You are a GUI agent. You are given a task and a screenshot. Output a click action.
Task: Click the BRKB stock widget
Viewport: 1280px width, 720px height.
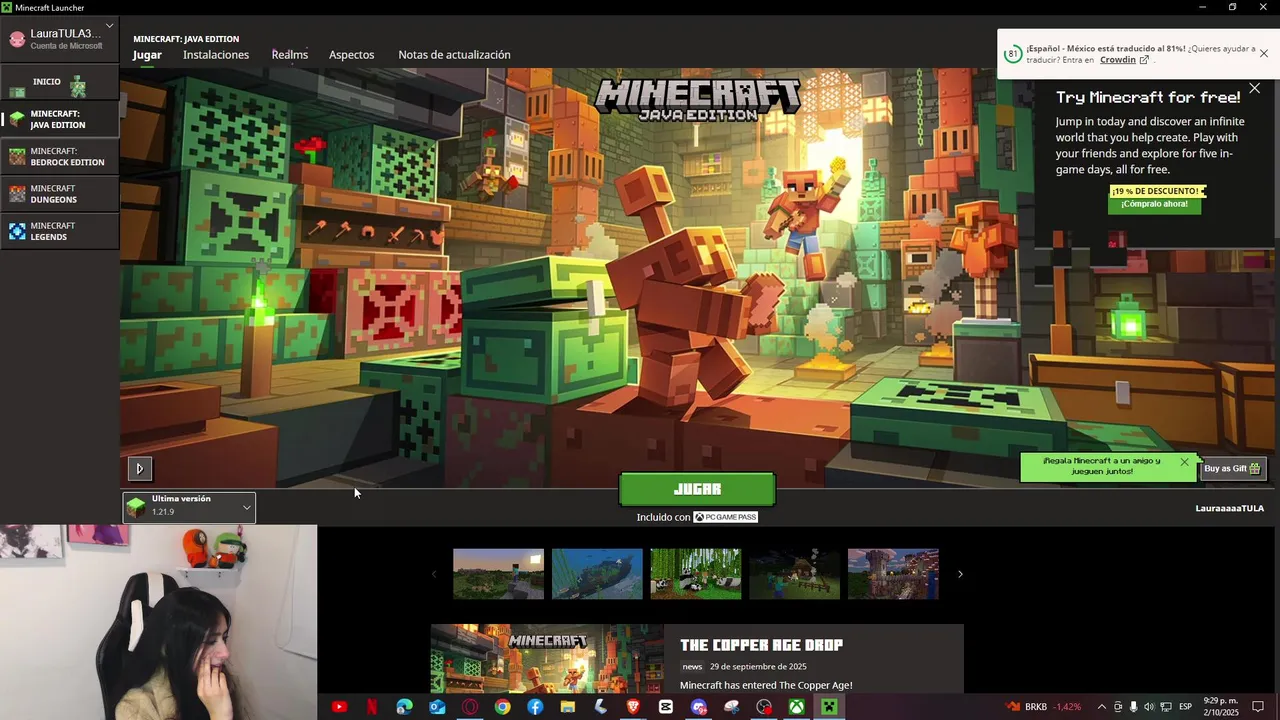(1044, 707)
